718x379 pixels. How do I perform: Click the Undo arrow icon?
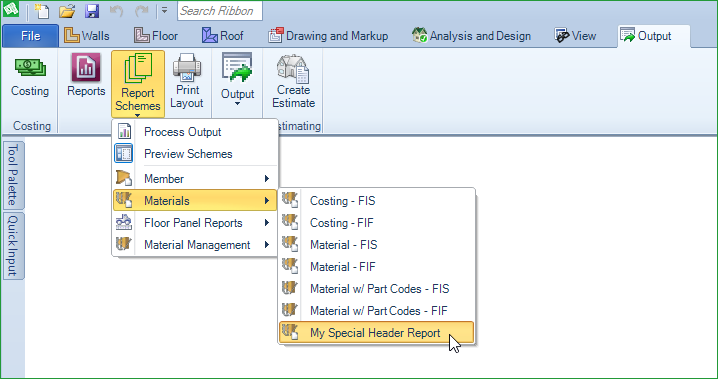tap(116, 11)
